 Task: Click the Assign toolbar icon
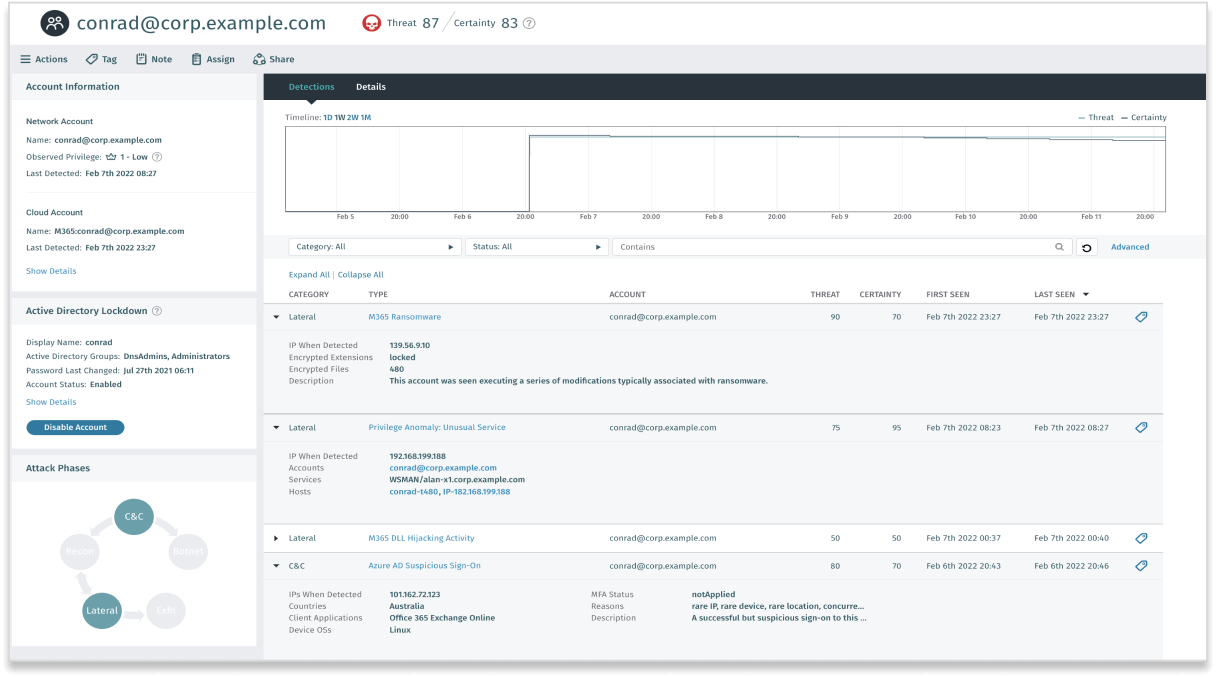click(195, 59)
